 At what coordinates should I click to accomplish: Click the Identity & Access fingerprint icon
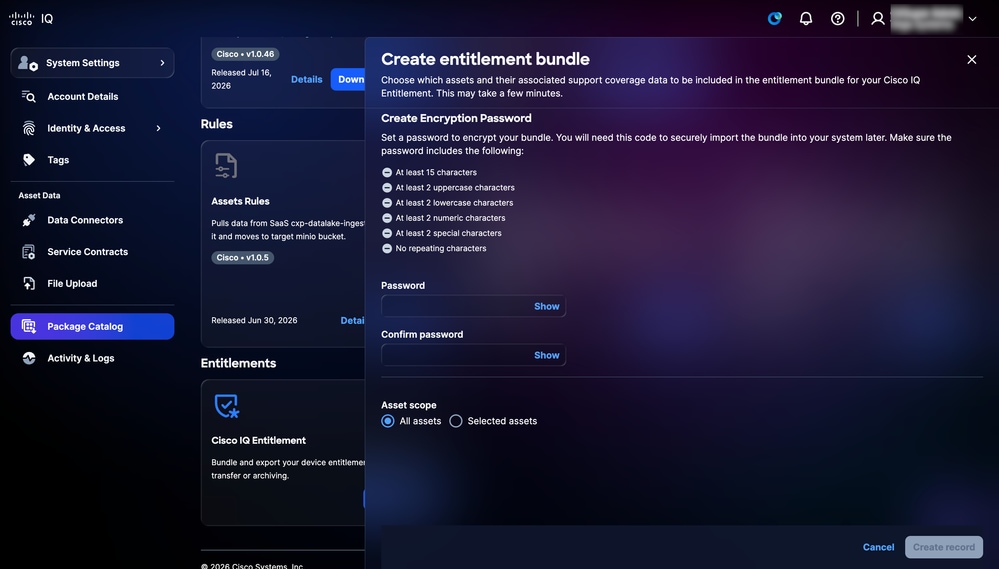click(29, 128)
